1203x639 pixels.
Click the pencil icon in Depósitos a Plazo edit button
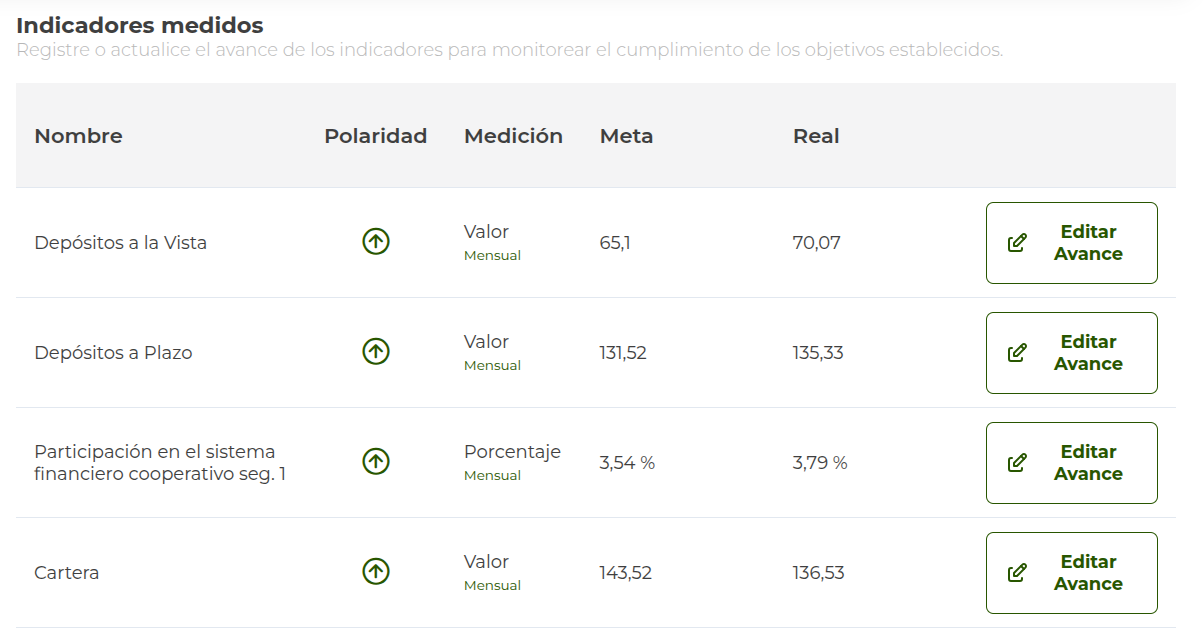pyautogui.click(x=1018, y=352)
